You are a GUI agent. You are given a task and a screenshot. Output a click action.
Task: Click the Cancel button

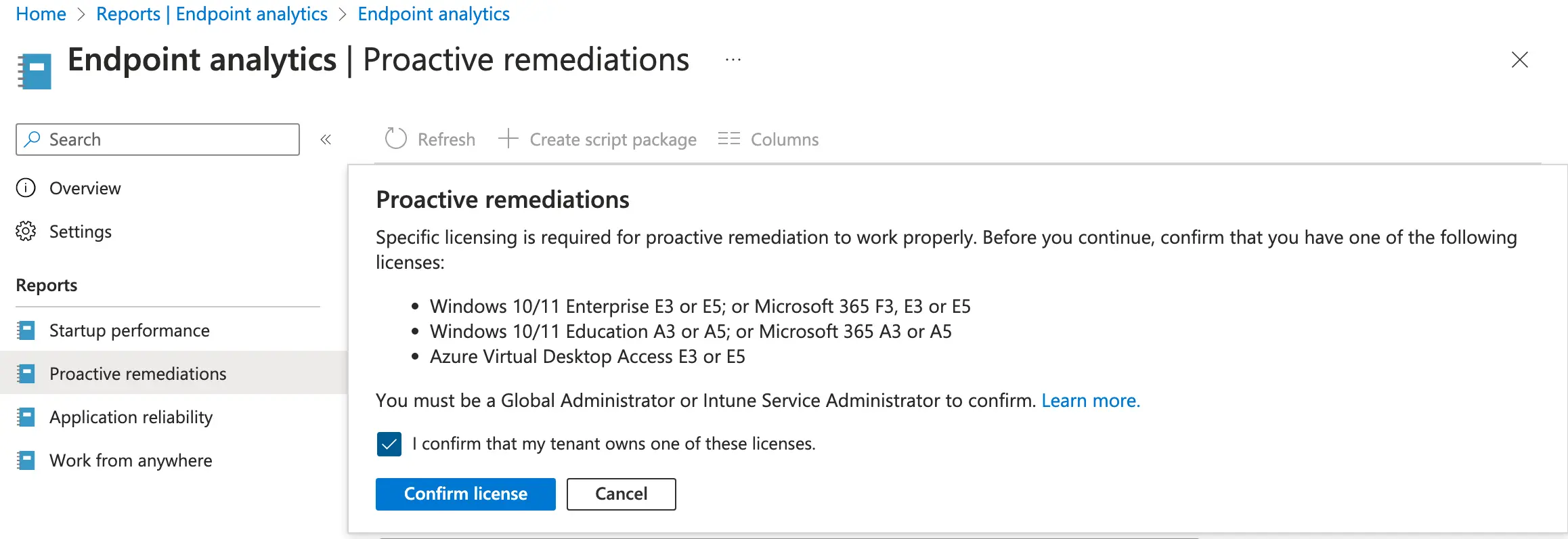[x=621, y=494]
